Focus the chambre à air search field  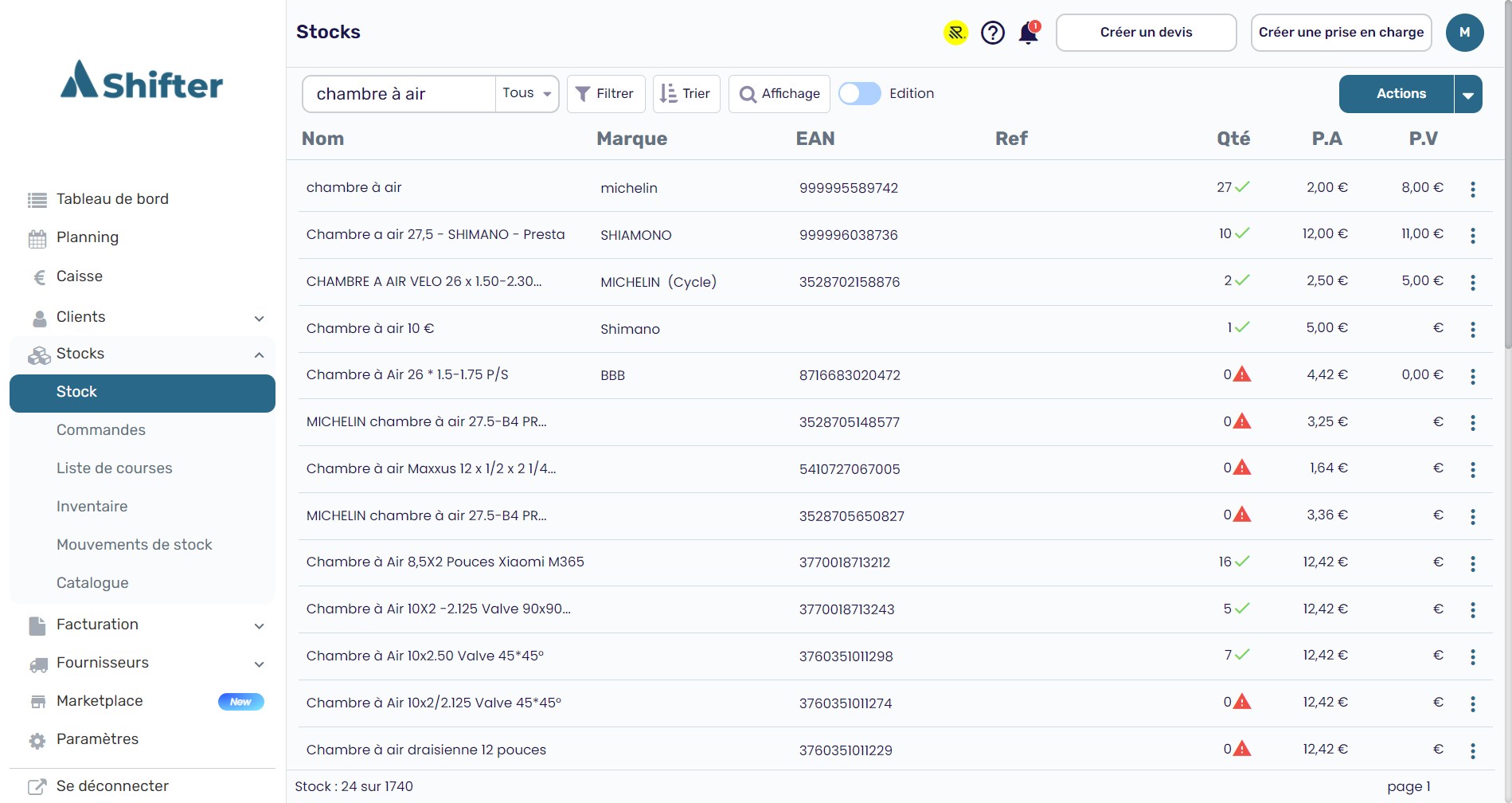click(x=400, y=94)
